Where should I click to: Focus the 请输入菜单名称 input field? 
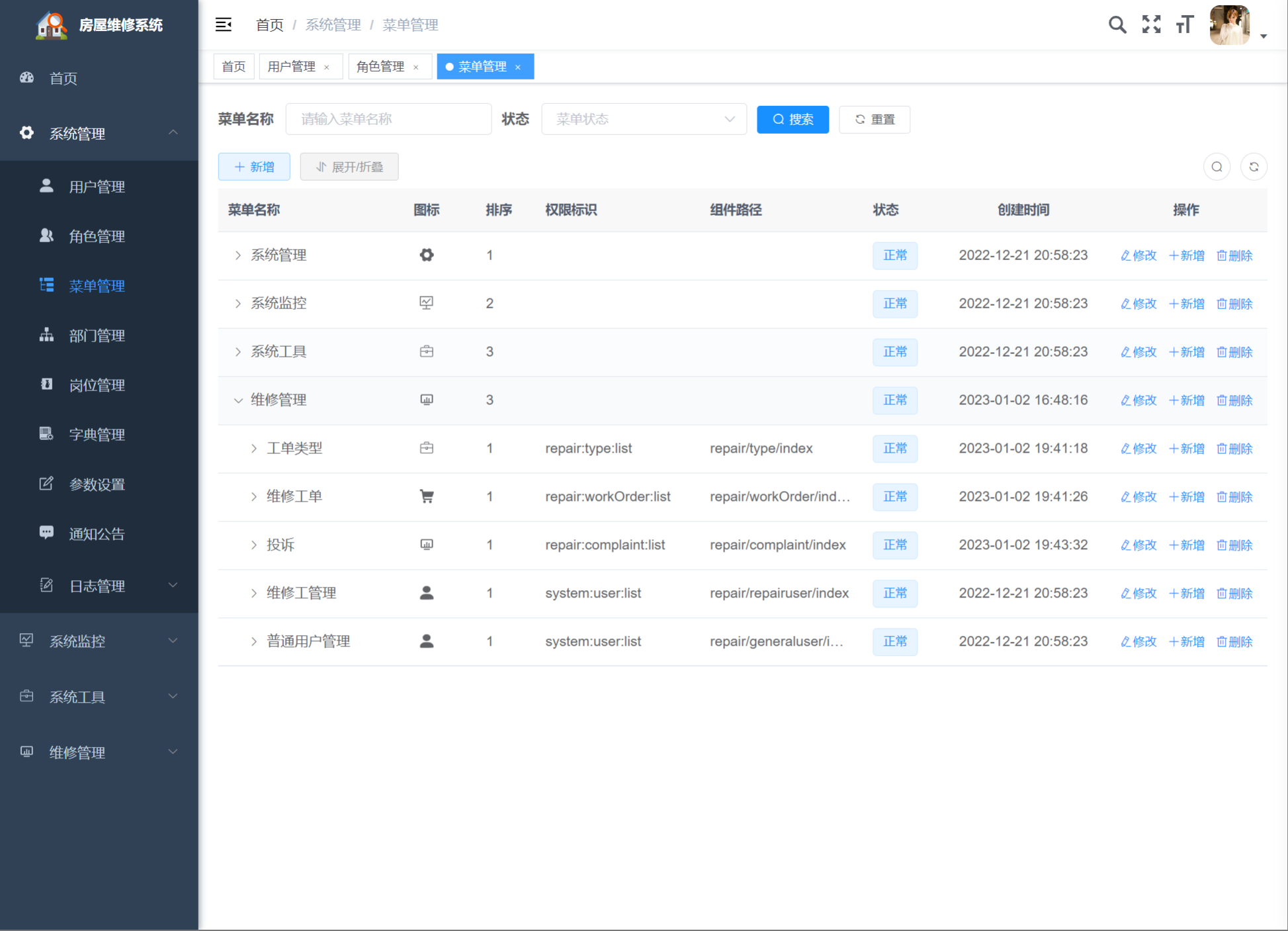(x=388, y=119)
